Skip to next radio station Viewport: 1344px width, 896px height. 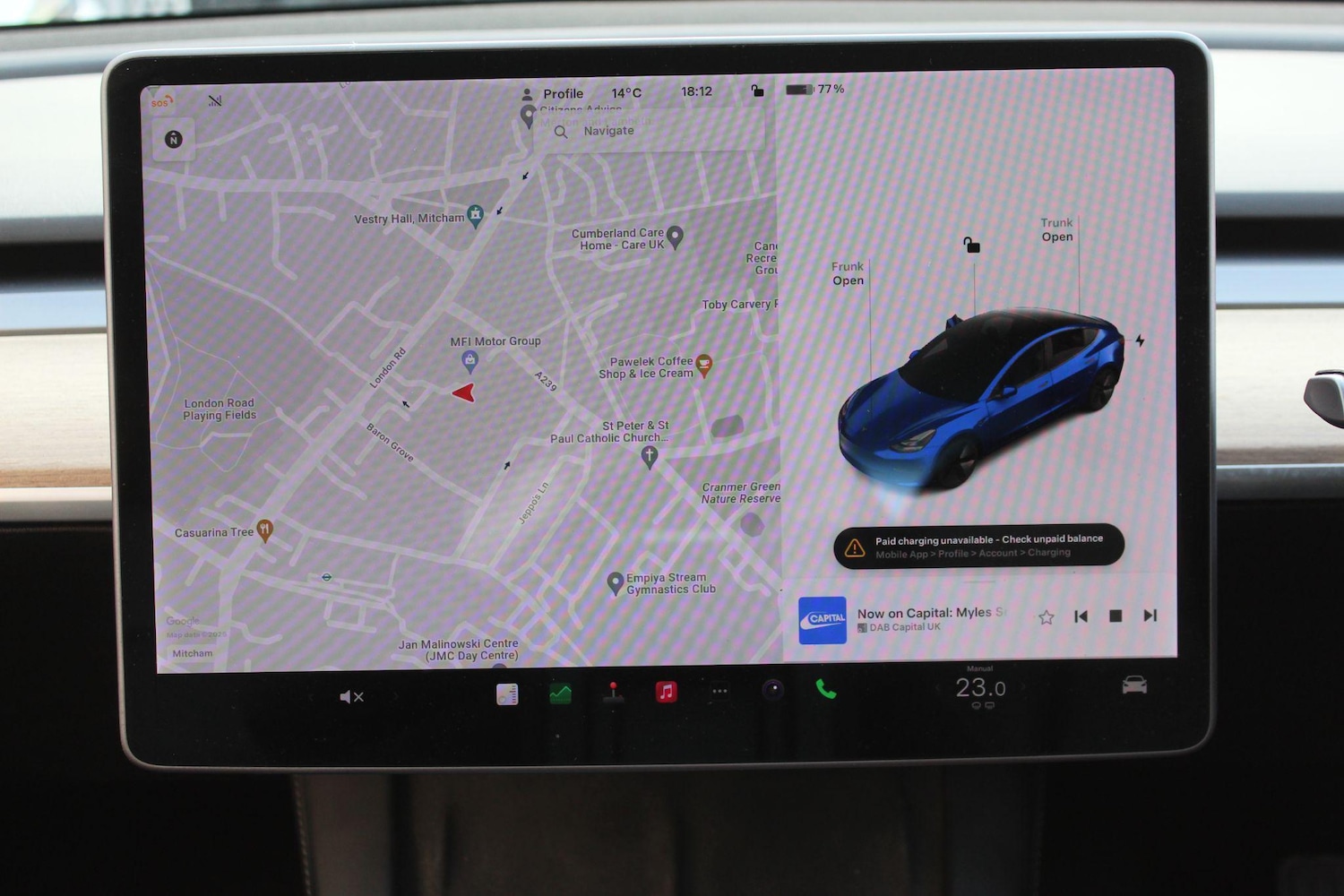coord(1150,616)
